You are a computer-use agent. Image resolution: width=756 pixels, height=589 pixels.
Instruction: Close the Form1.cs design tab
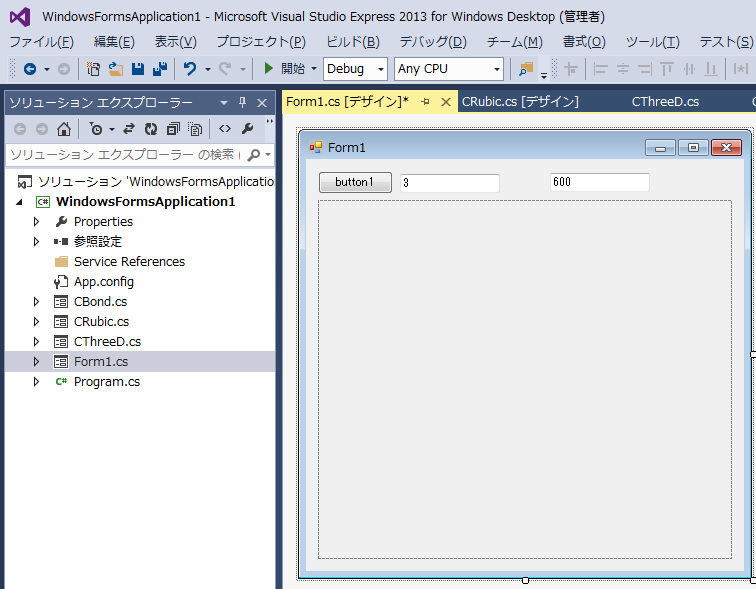click(446, 102)
